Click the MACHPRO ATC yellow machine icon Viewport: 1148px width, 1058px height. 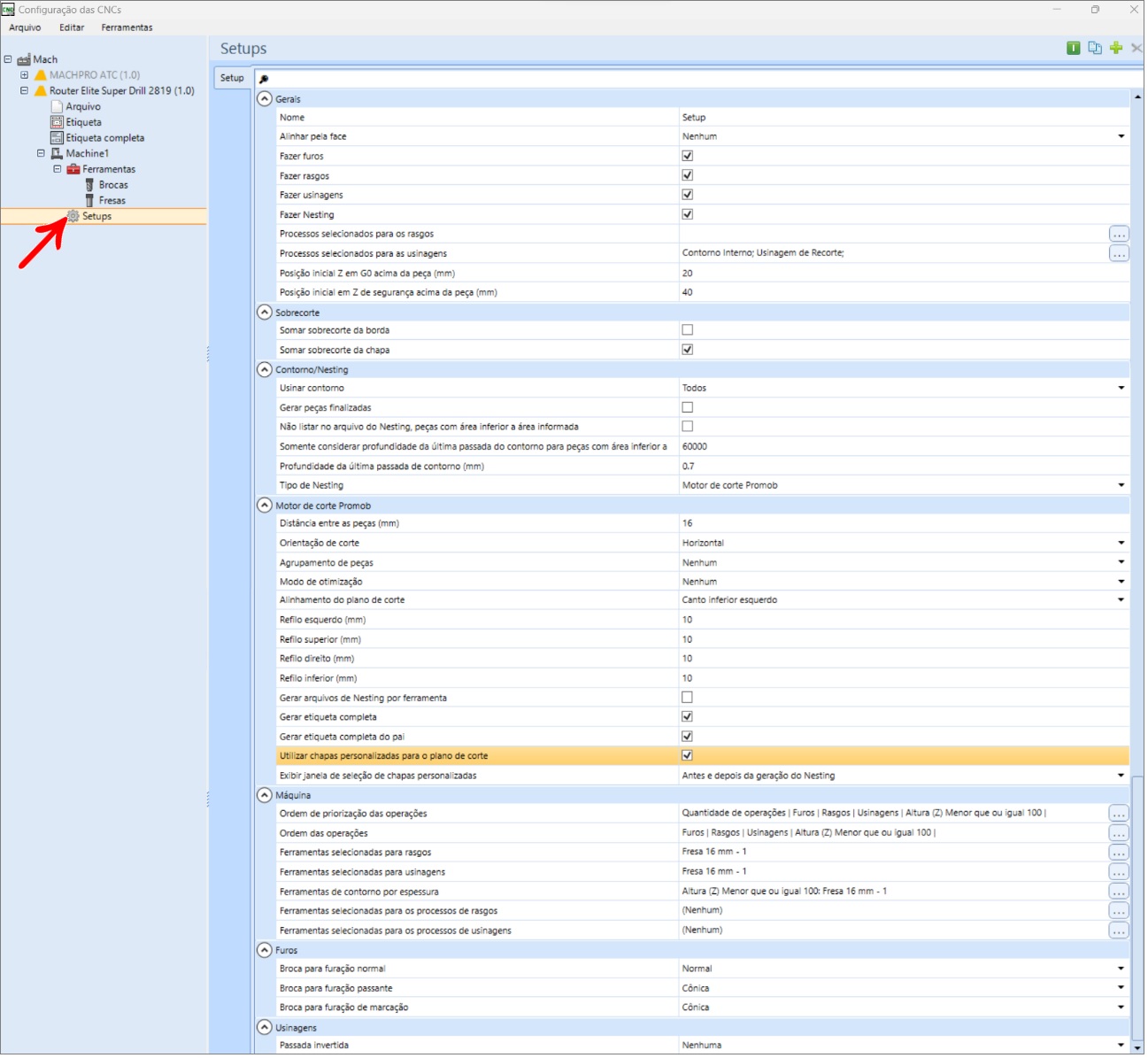(x=40, y=75)
